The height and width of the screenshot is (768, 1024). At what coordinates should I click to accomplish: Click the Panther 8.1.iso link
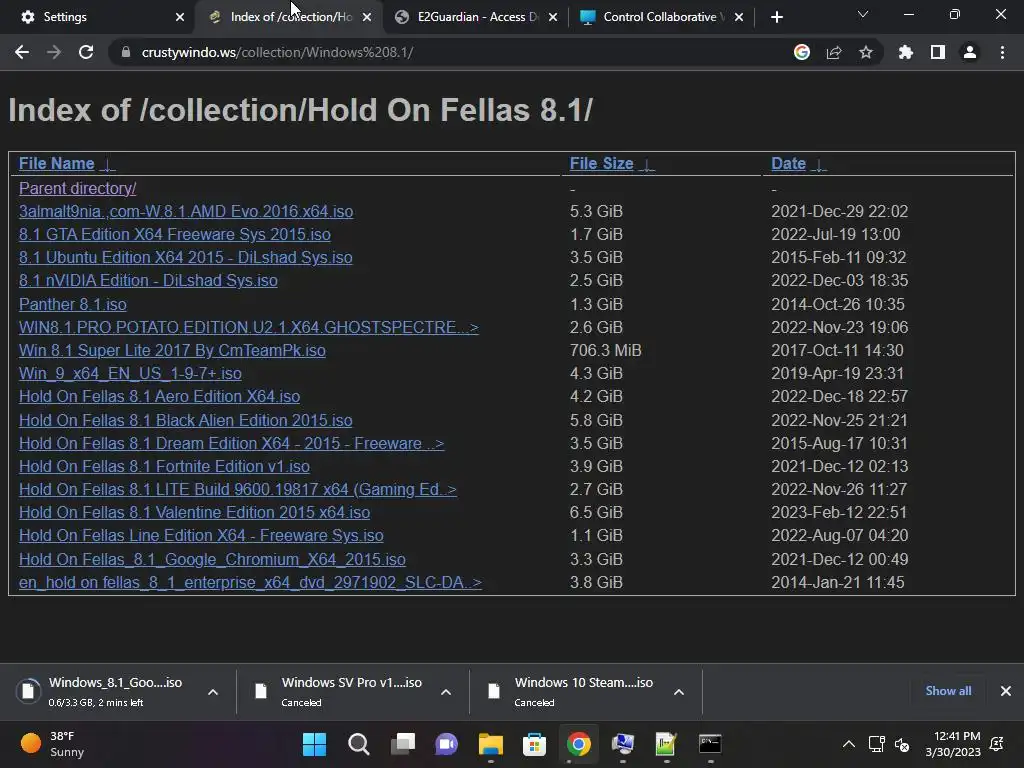pos(72,304)
